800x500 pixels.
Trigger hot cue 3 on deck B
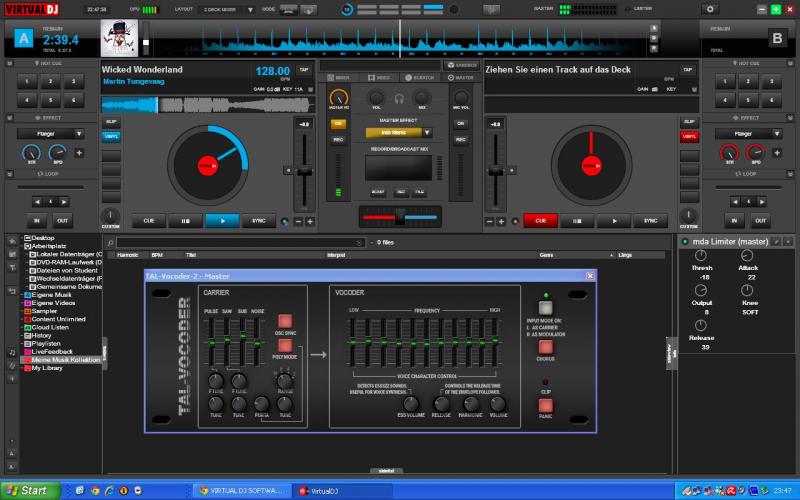click(771, 81)
